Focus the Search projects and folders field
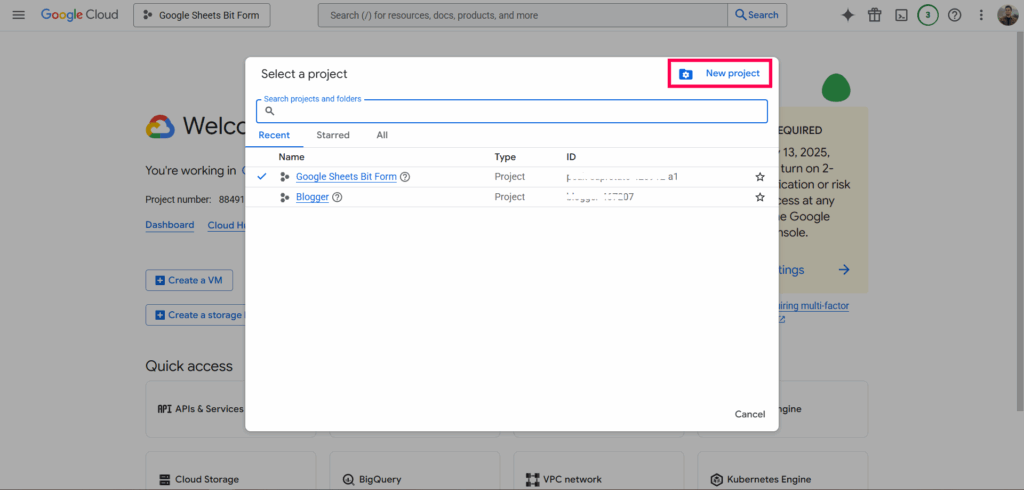This screenshot has width=1024, height=490. 511,111
